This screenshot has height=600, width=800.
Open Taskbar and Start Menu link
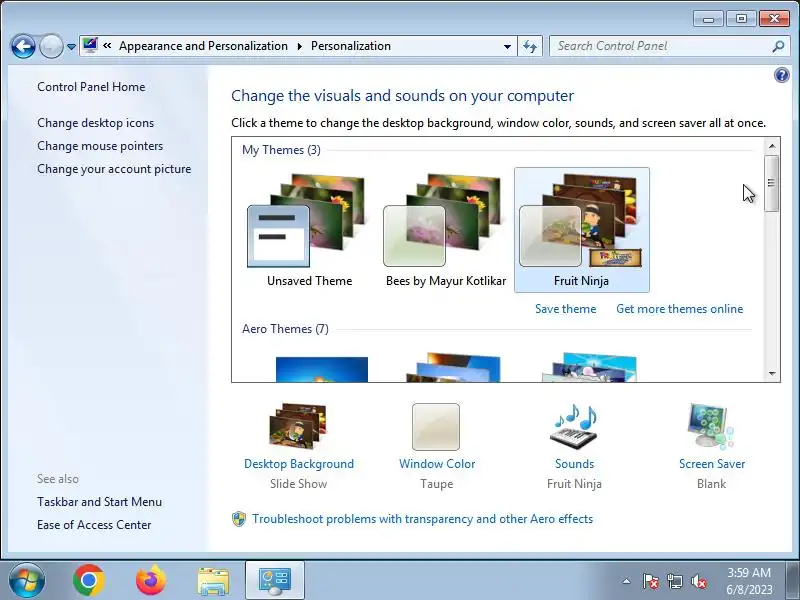coord(99,502)
